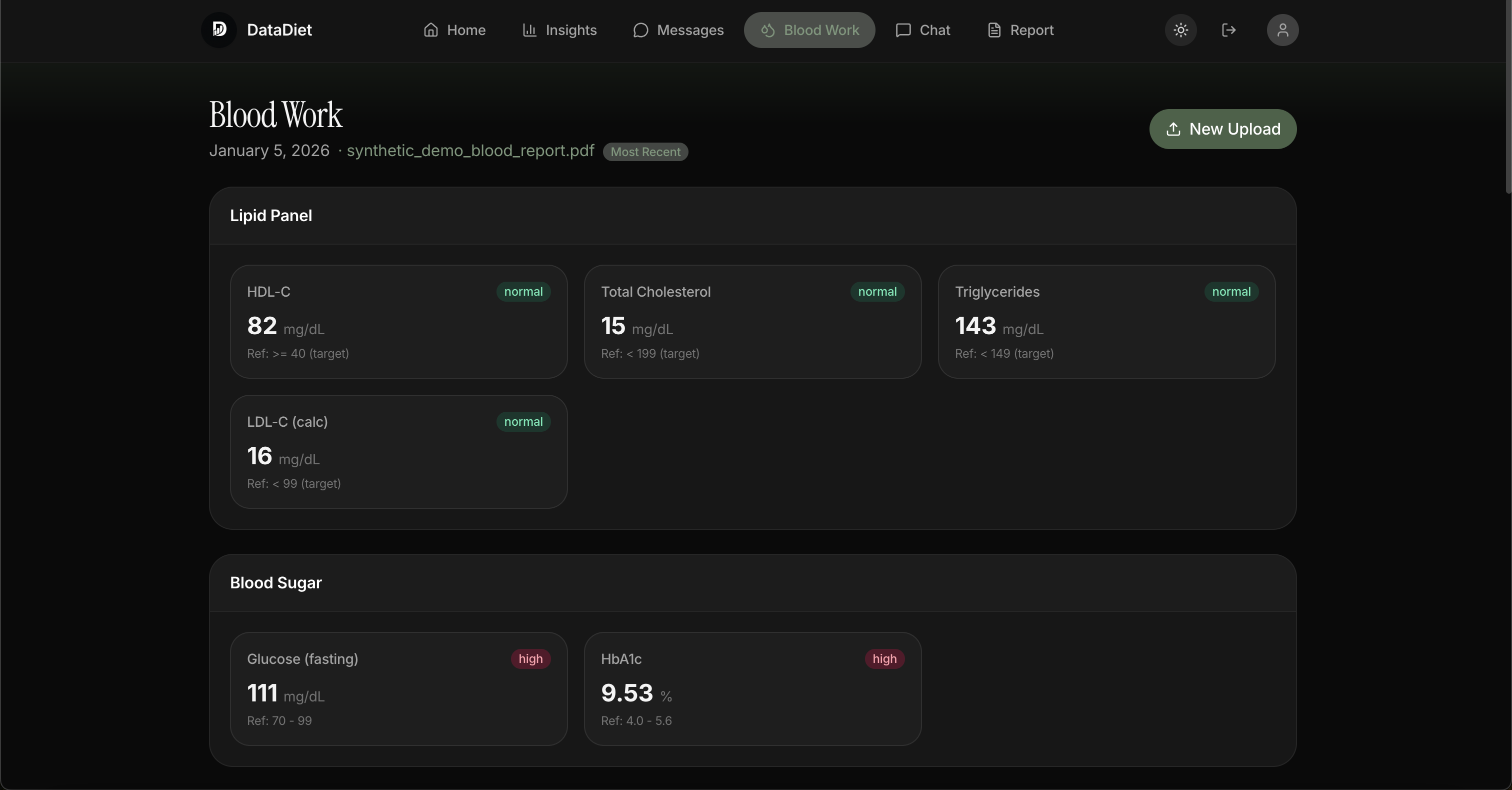Select the Triglycerides result card
This screenshot has width=1512, height=790.
[x=1106, y=321]
